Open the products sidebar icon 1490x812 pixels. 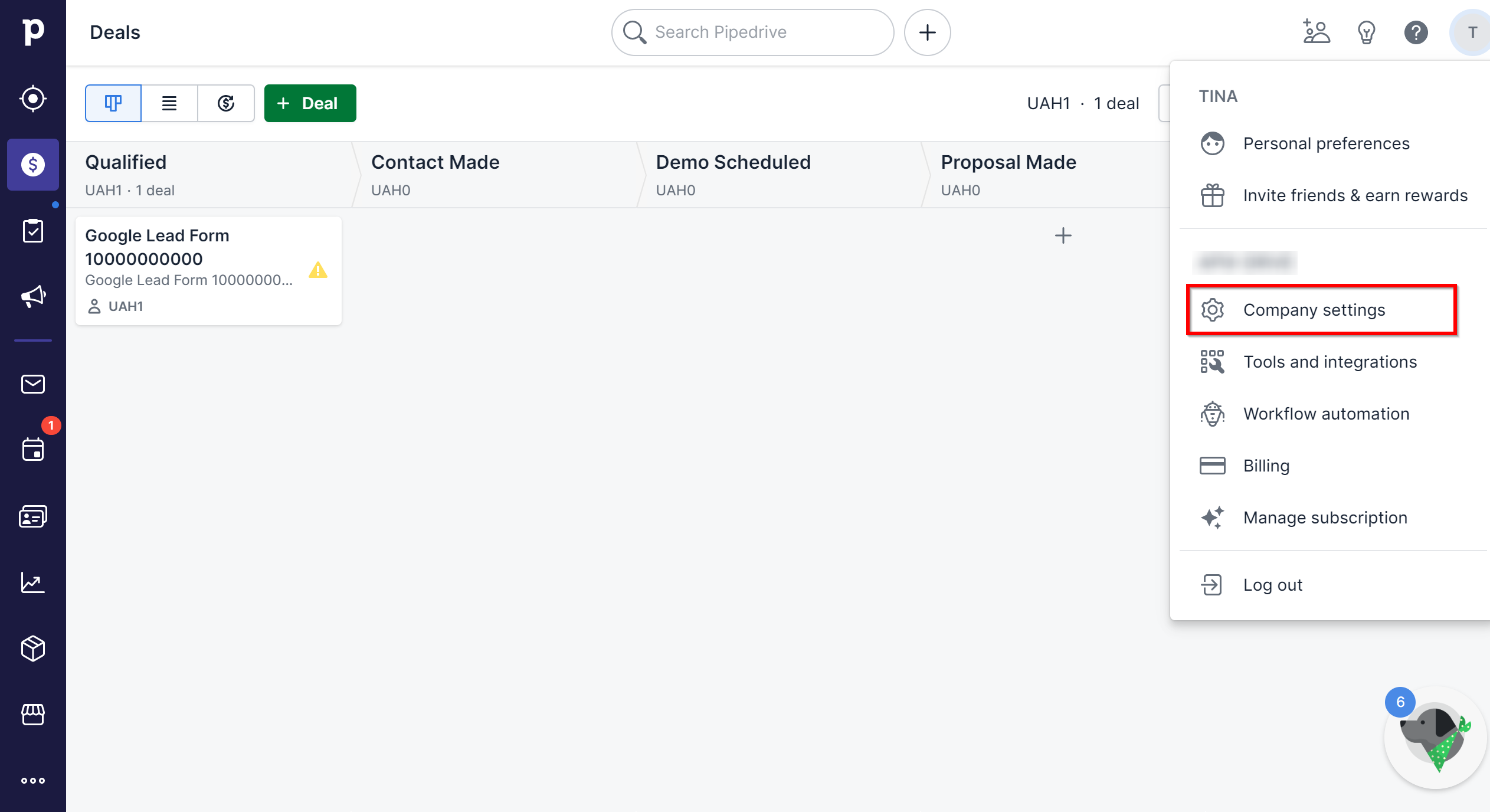pyautogui.click(x=33, y=648)
